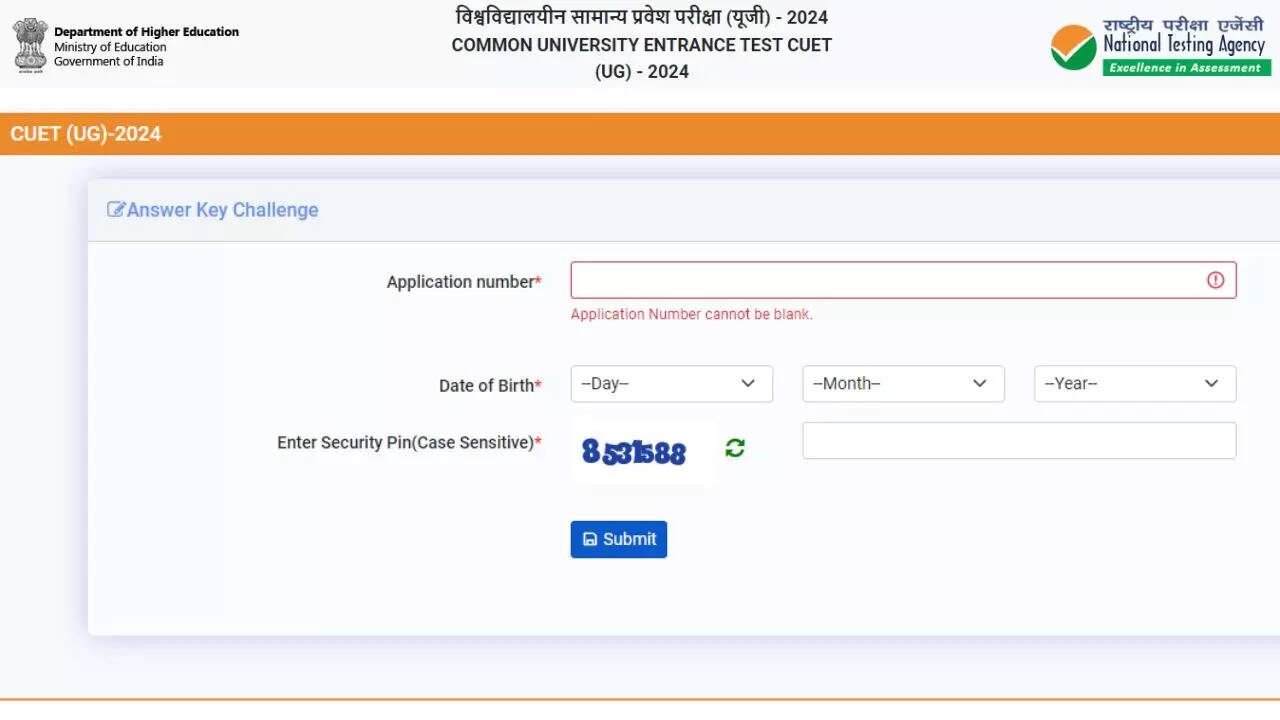The width and height of the screenshot is (1280, 720).
Task: Refresh the security pin captcha
Action: pos(735,448)
